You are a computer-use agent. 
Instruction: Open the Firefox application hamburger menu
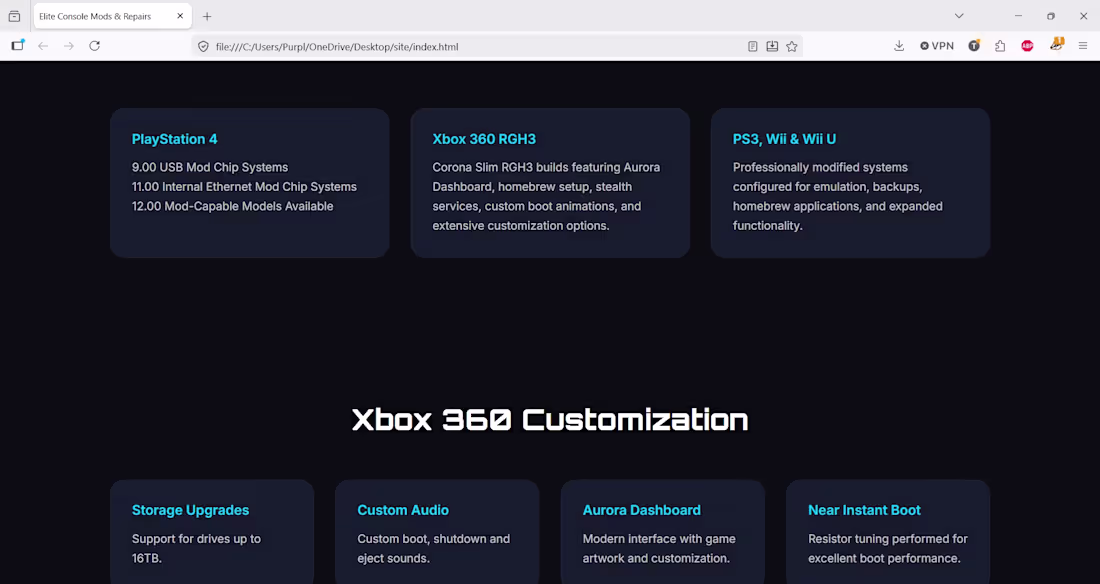coord(1083,46)
